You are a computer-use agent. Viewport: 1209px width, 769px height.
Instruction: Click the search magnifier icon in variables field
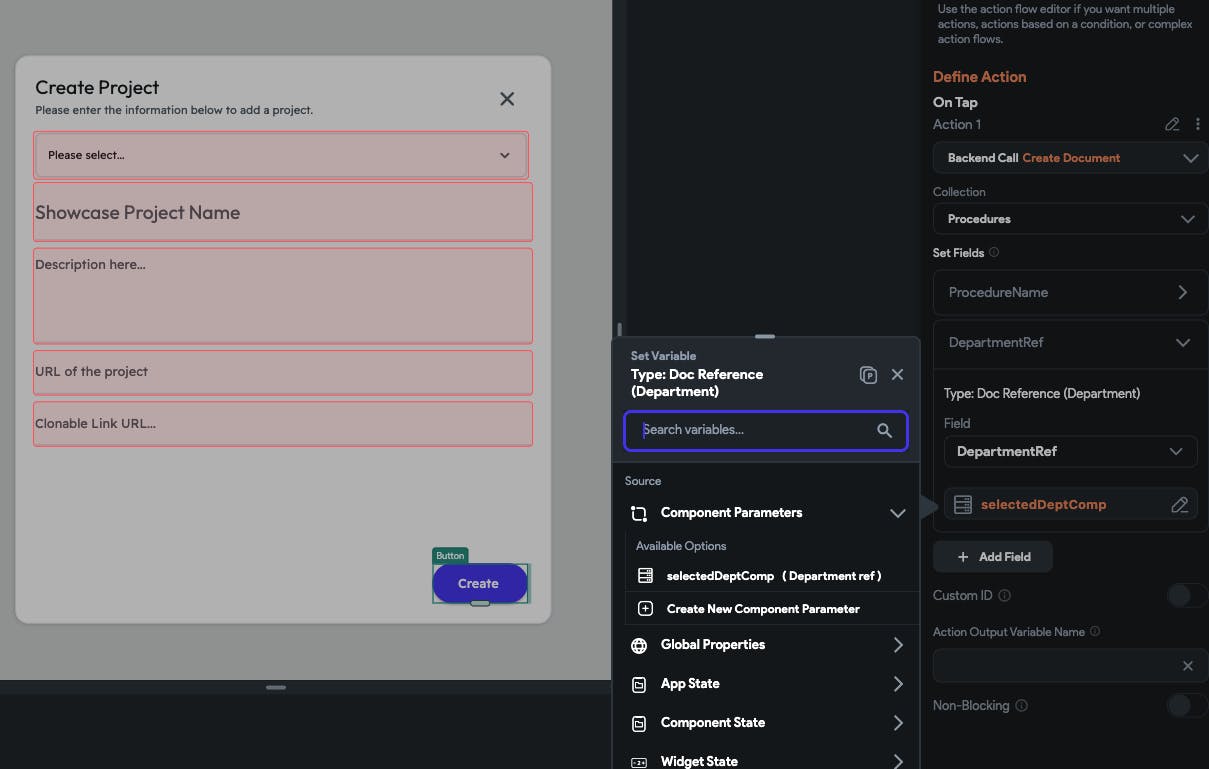tap(884, 431)
